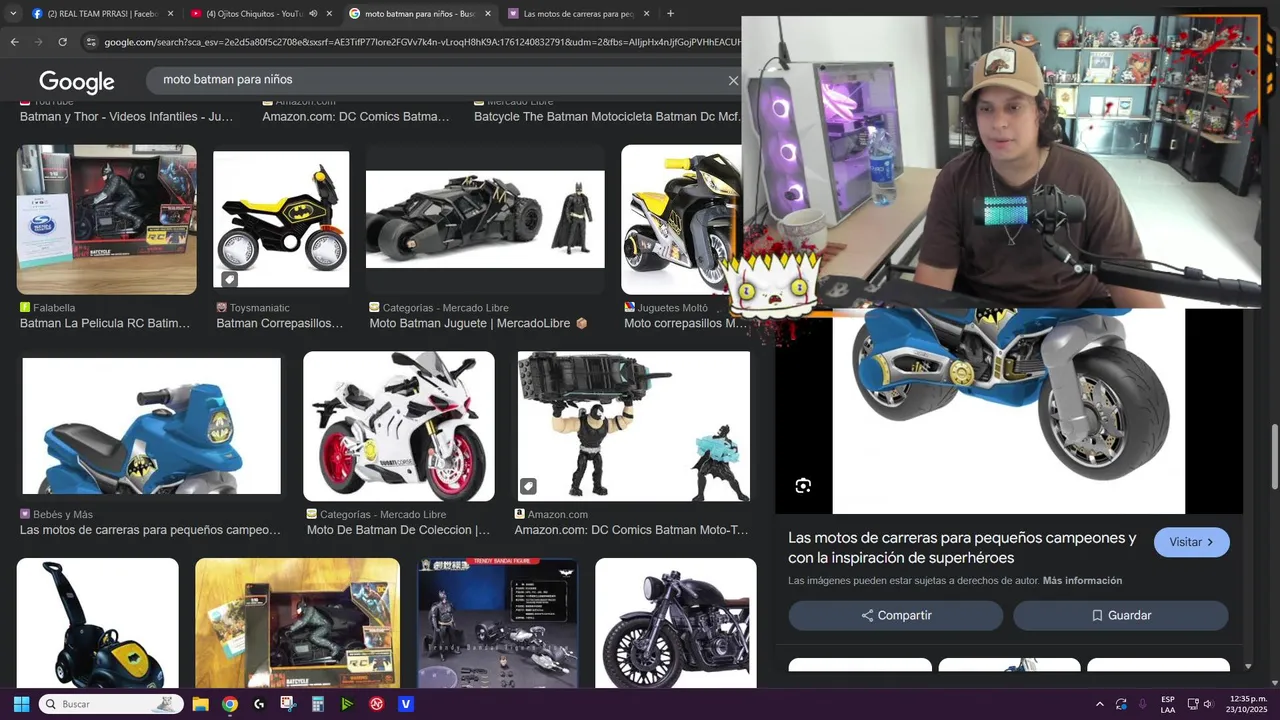Click the Batman y Thor - Videos Infantiles title
This screenshot has height=720, width=1280.
click(x=127, y=117)
